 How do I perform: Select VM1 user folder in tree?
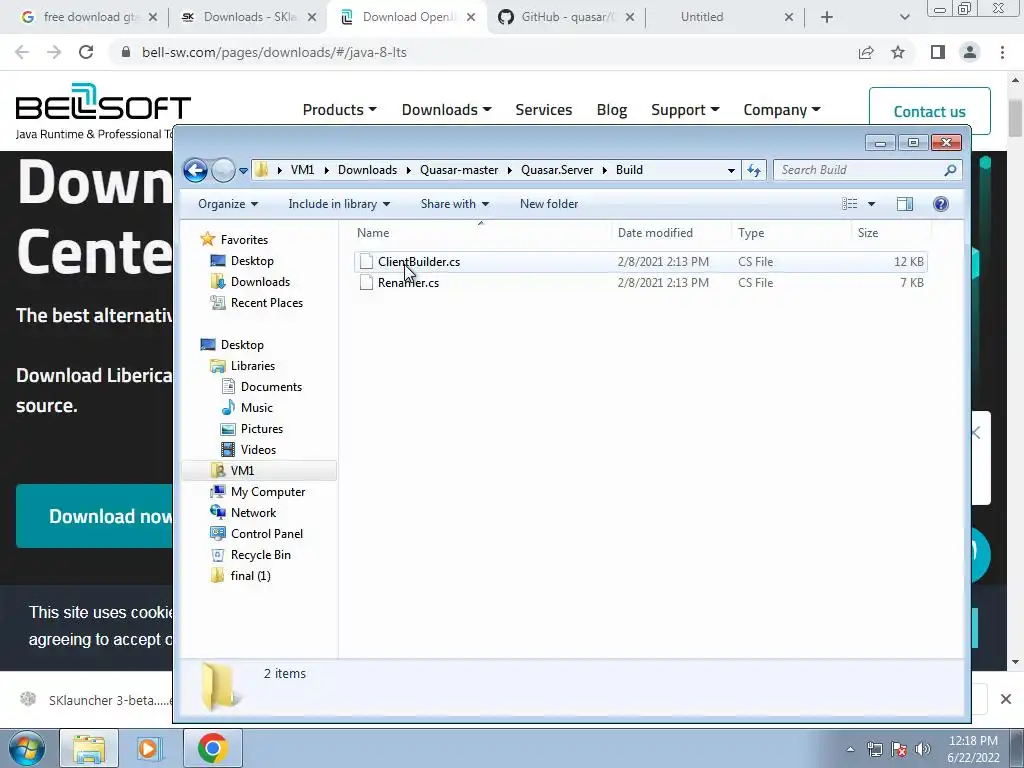tap(242, 471)
